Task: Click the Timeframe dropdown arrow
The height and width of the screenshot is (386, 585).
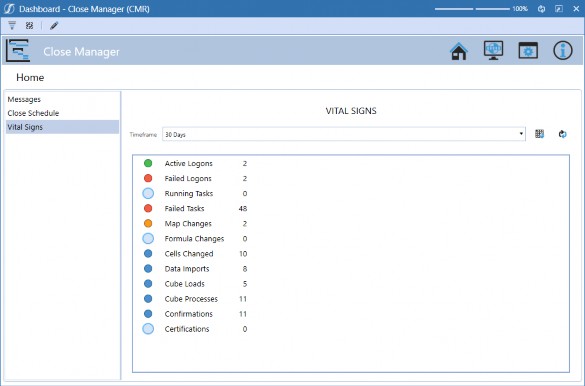Action: coord(521,134)
